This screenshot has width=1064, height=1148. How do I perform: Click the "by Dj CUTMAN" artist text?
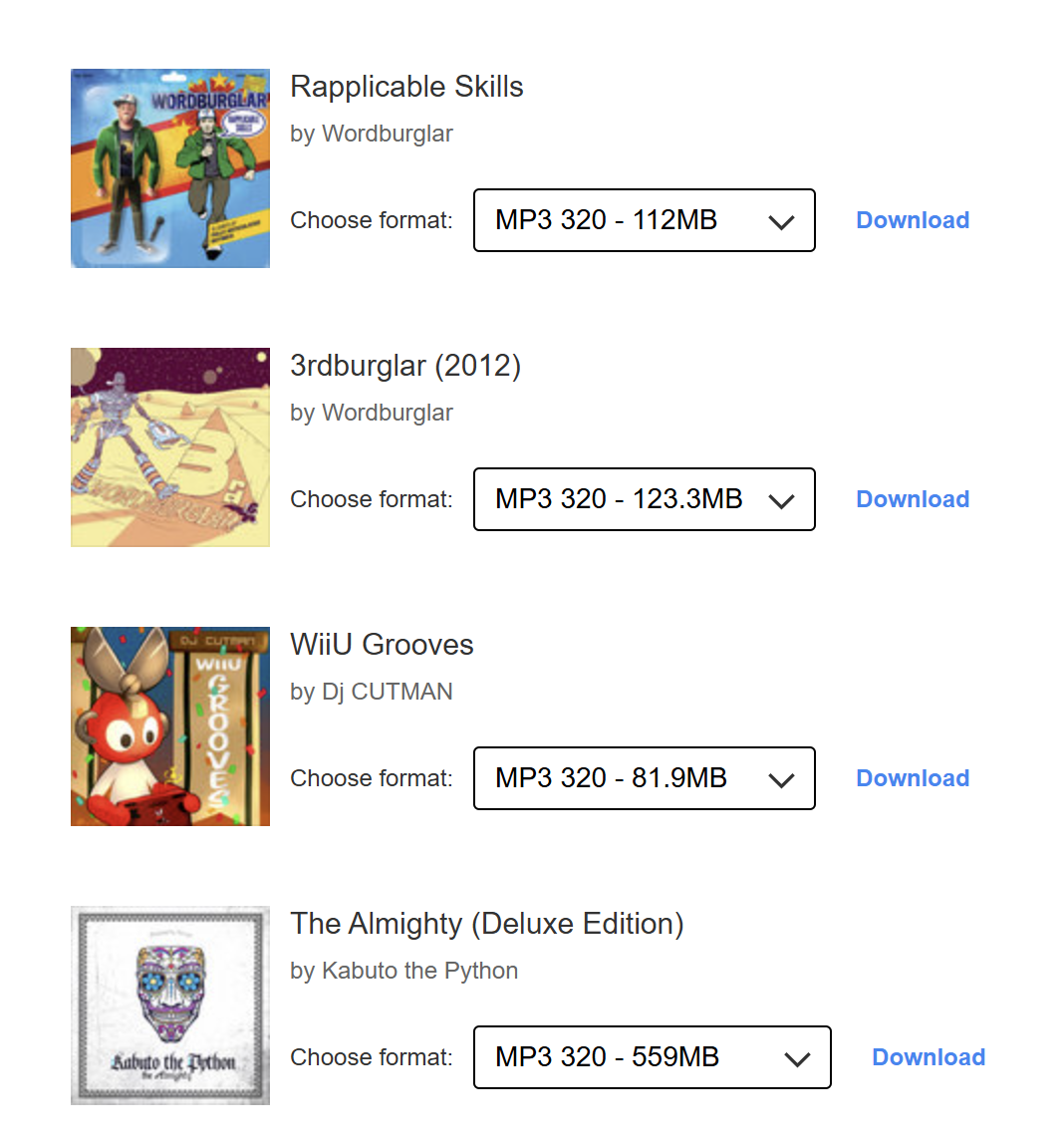pos(372,692)
